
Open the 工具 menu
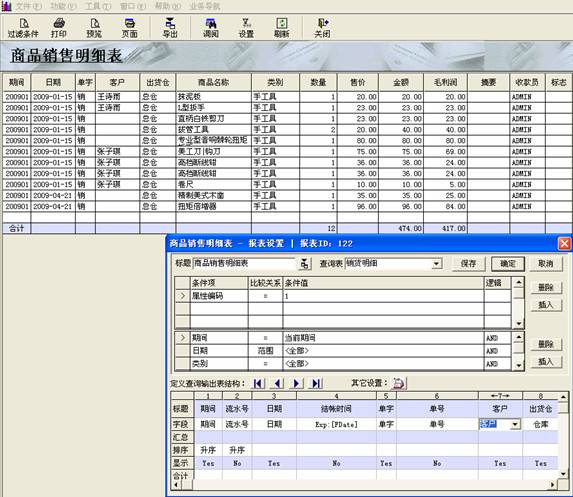click(x=98, y=6)
